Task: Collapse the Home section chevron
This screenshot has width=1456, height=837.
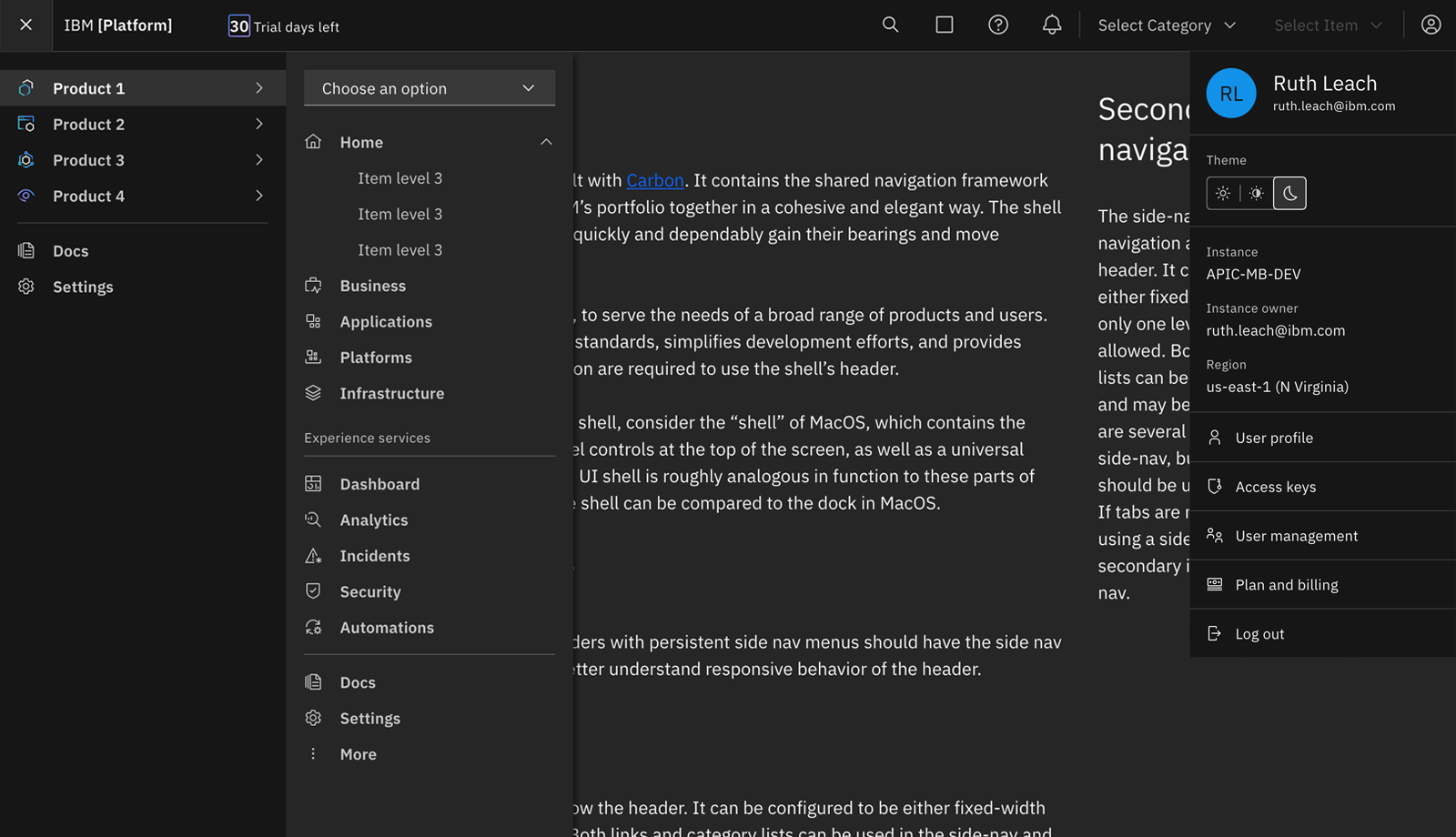Action: point(546,142)
